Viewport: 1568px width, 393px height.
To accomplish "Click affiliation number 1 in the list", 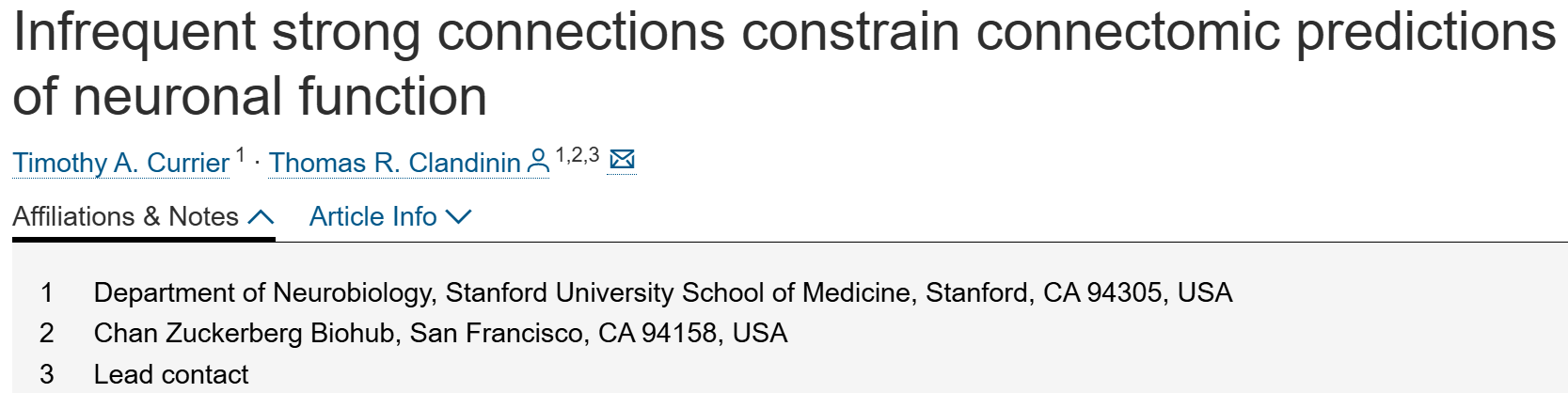I will [46, 292].
